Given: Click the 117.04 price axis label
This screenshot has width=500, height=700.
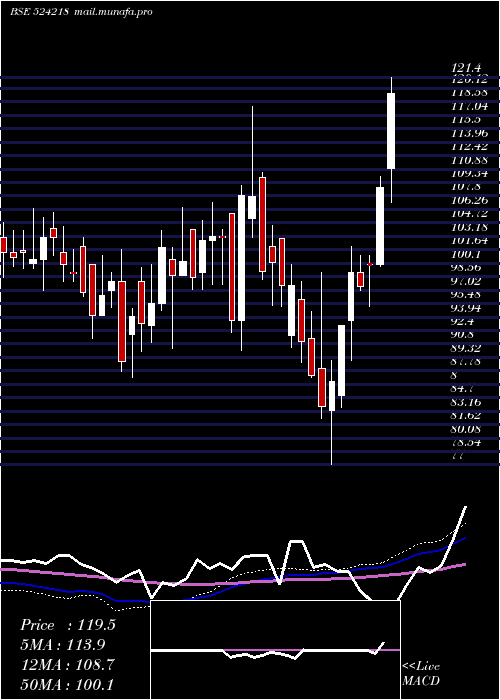Looking at the screenshot, I should (x=469, y=106).
